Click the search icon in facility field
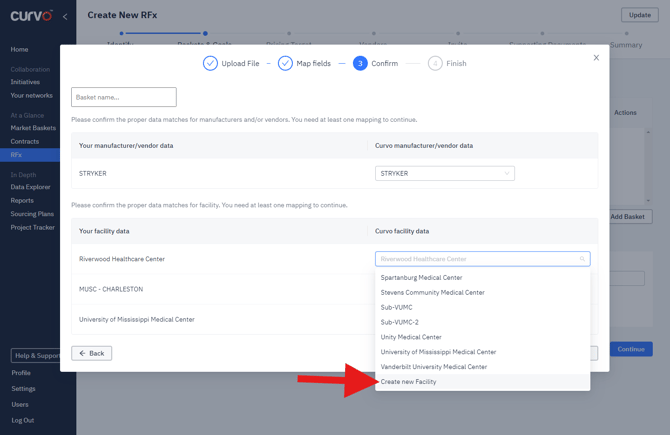This screenshot has width=670, height=435. (x=582, y=259)
